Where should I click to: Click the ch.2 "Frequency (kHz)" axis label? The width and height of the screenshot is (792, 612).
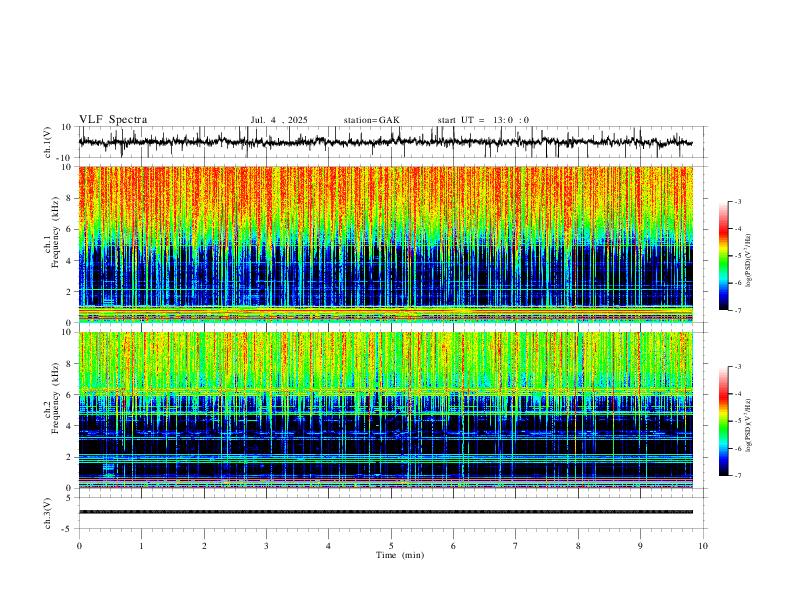pos(56,398)
